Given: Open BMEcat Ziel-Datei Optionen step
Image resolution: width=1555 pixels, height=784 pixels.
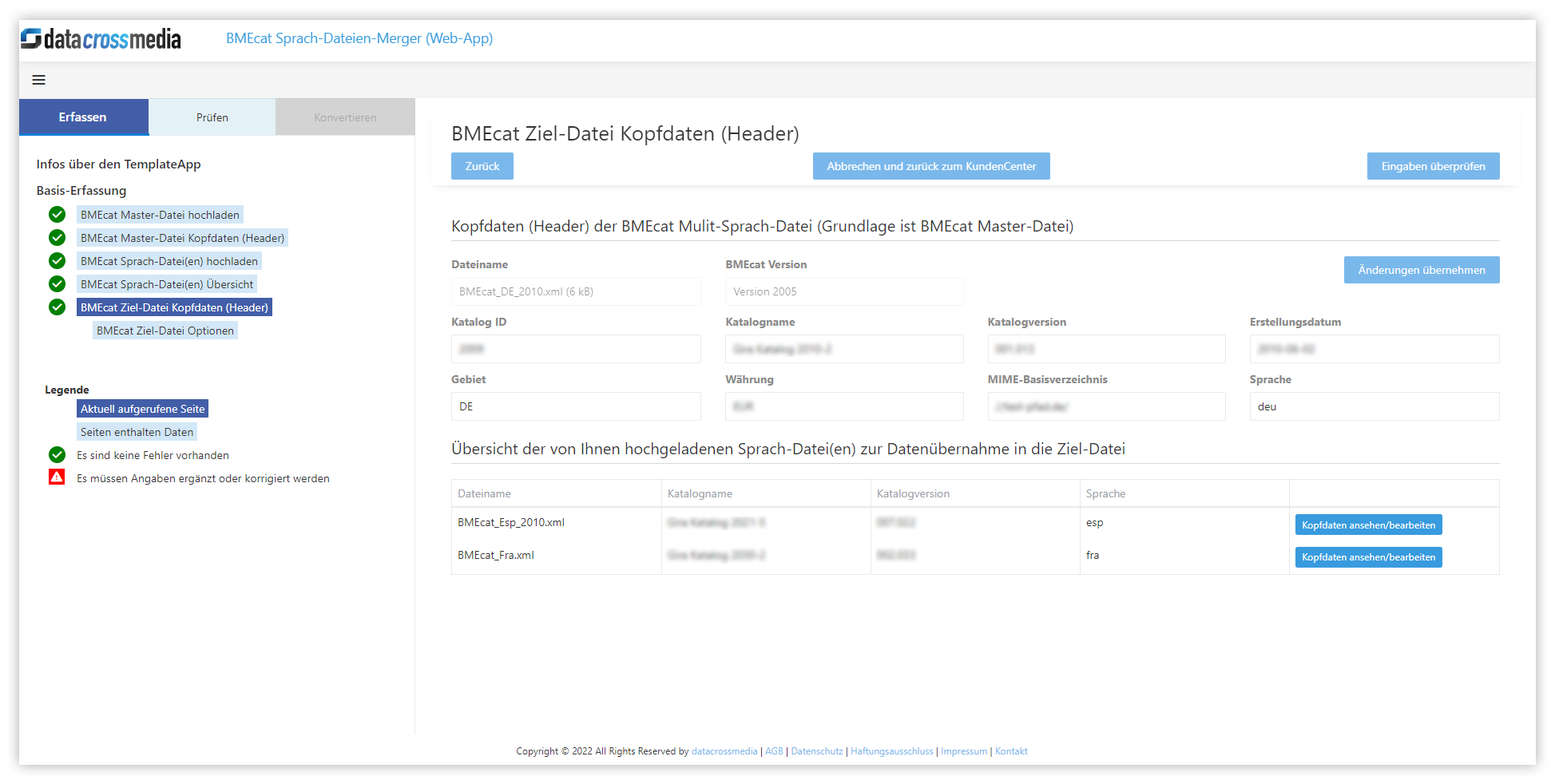Looking at the screenshot, I should pos(165,331).
